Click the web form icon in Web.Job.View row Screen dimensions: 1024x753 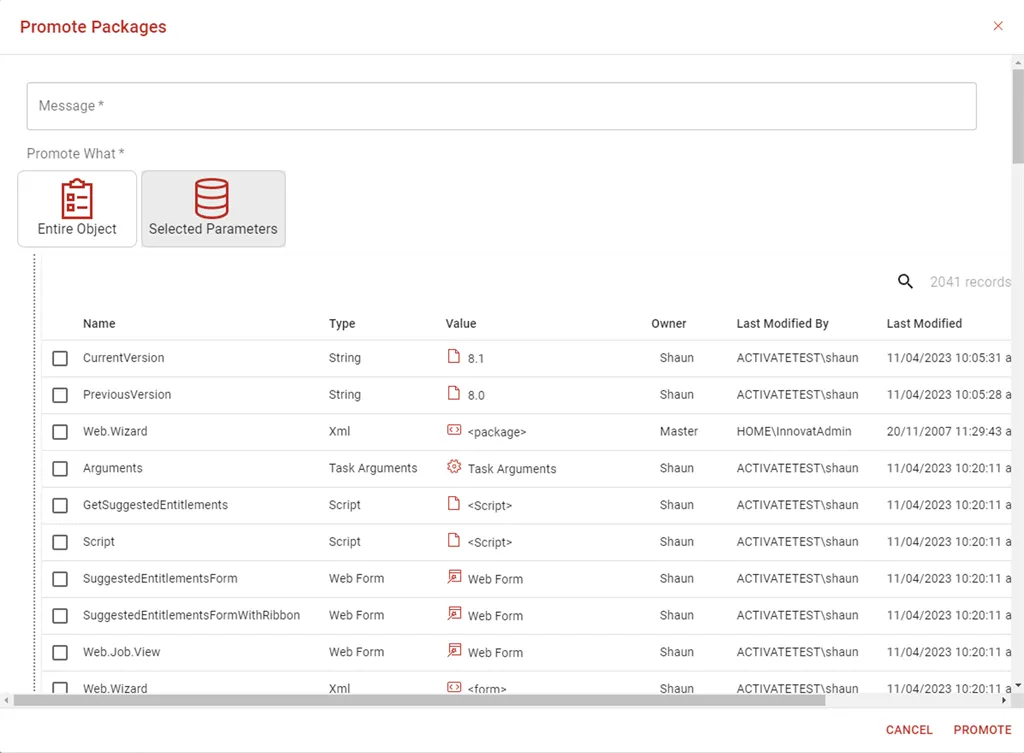coord(454,650)
